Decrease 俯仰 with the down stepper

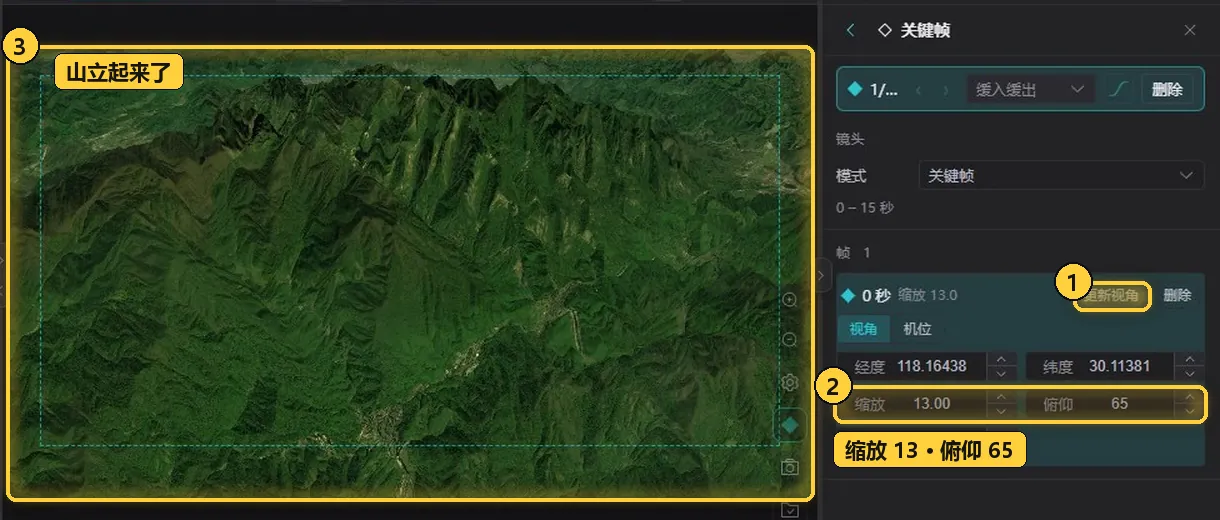[x=1189, y=411]
